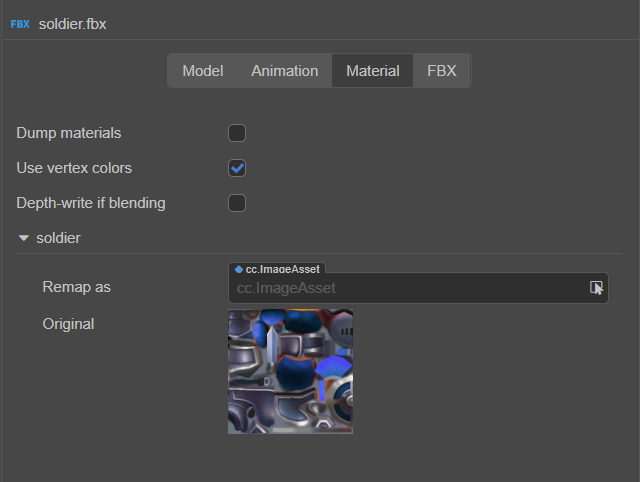
Task: Go to the FBX tab
Action: (x=441, y=71)
